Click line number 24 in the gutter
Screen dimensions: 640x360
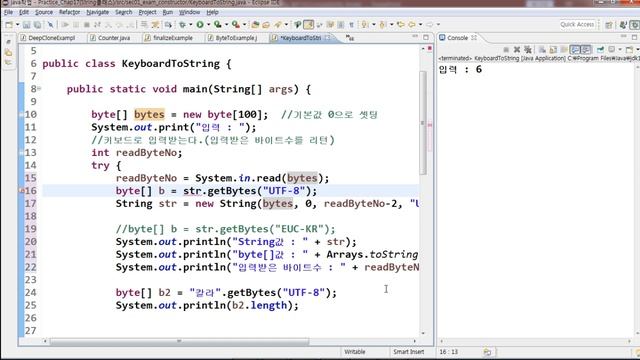click(30, 292)
